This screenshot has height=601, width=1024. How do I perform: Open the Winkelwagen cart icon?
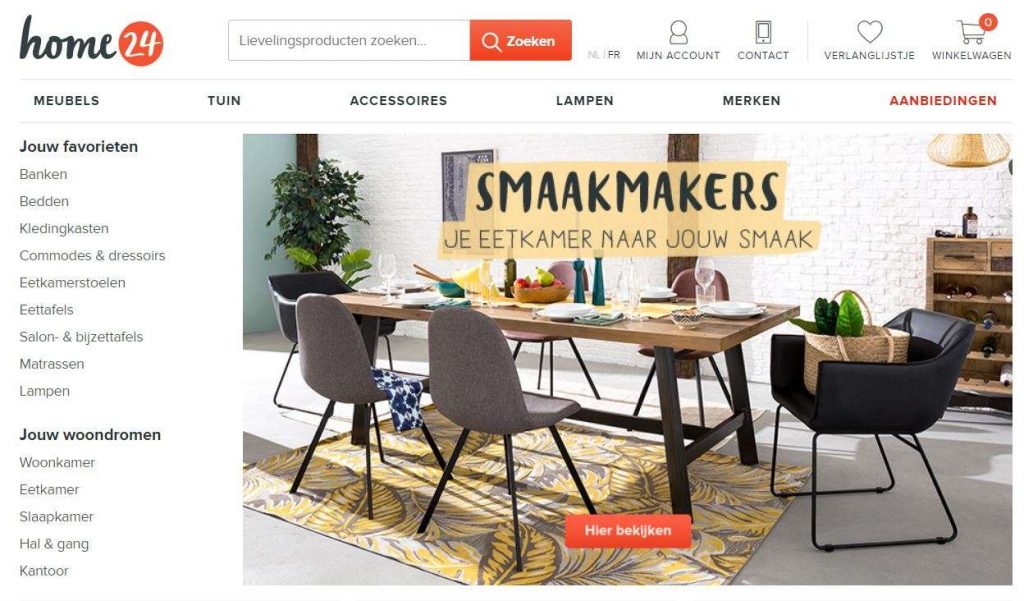(x=972, y=31)
